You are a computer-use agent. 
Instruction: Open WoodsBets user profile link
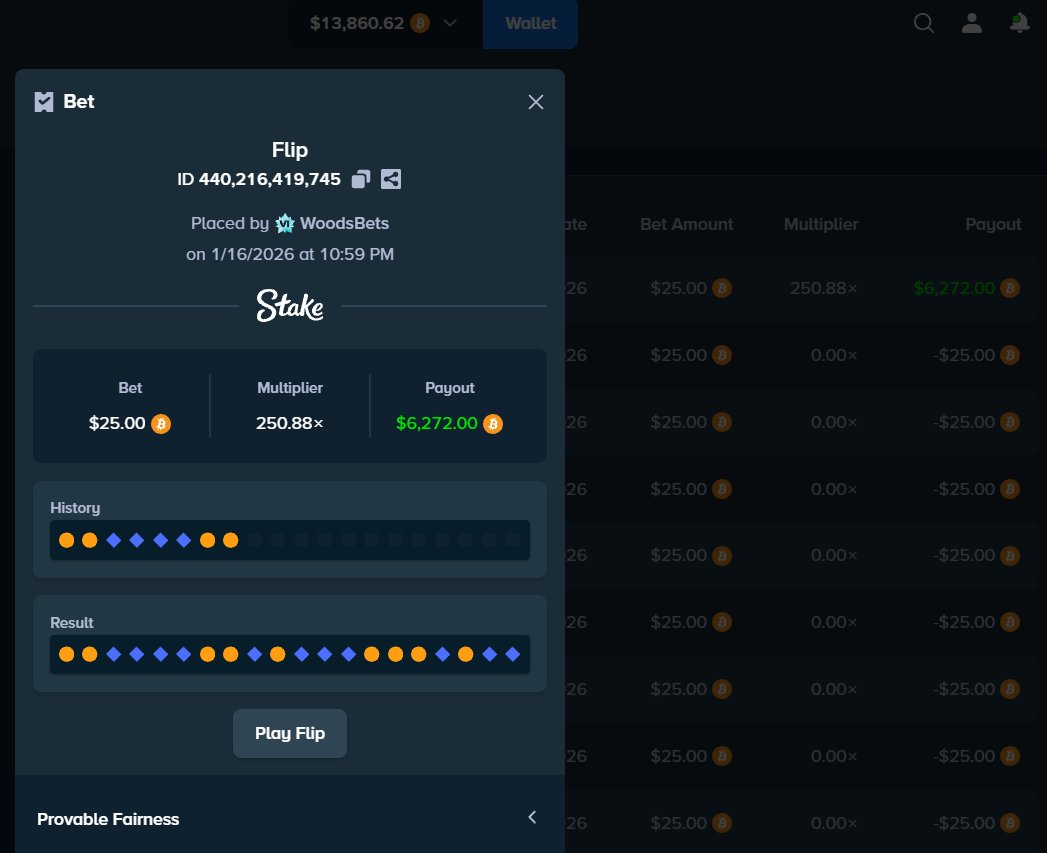(344, 223)
